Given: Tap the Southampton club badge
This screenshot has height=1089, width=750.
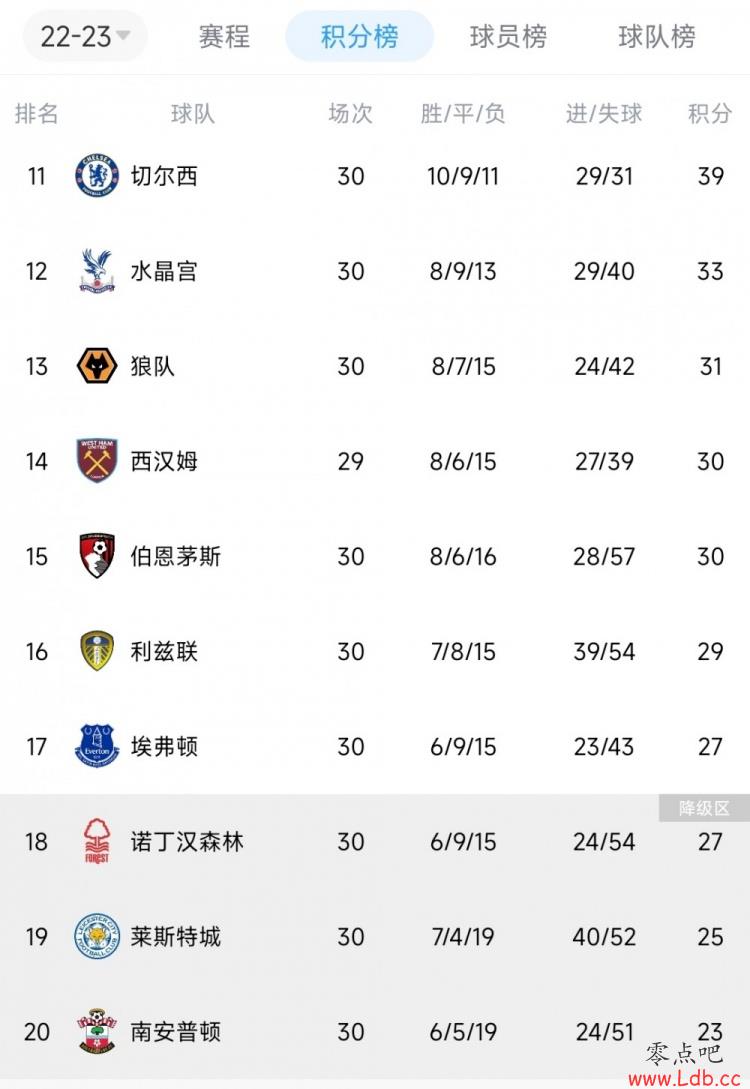Looking at the screenshot, I should coord(97,1031).
